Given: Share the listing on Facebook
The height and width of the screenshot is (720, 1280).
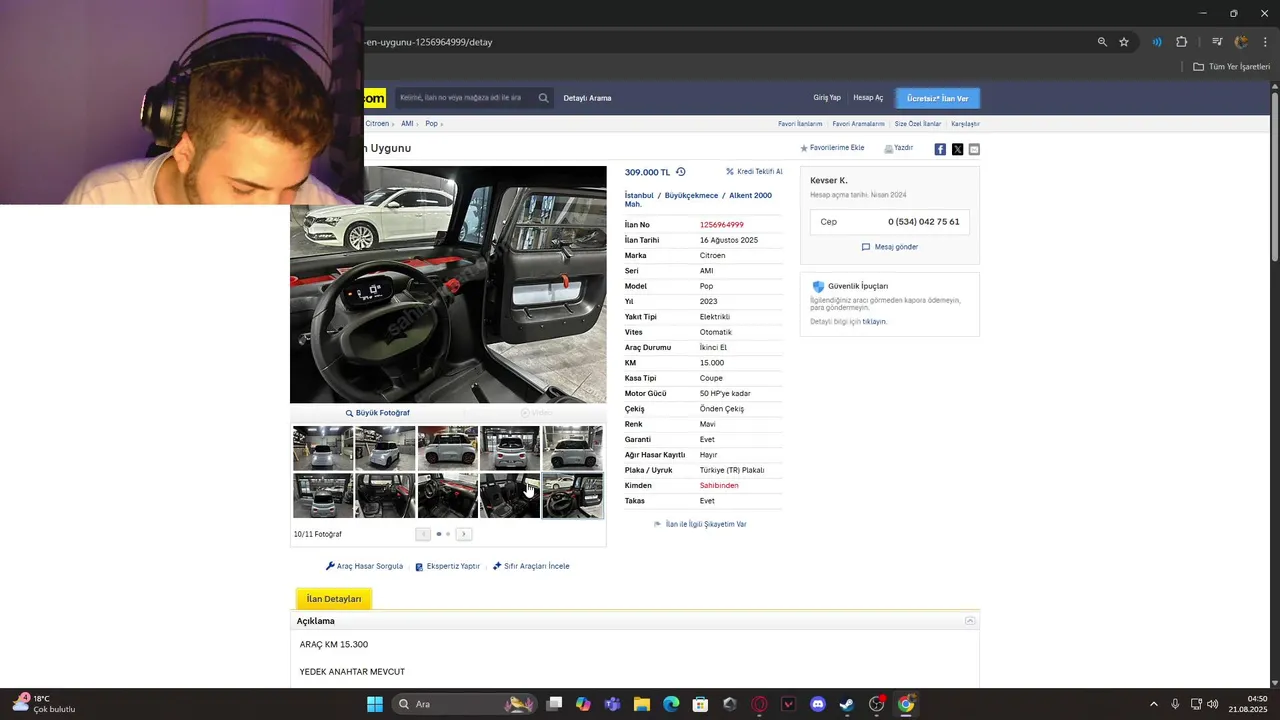Looking at the screenshot, I should coord(940,149).
